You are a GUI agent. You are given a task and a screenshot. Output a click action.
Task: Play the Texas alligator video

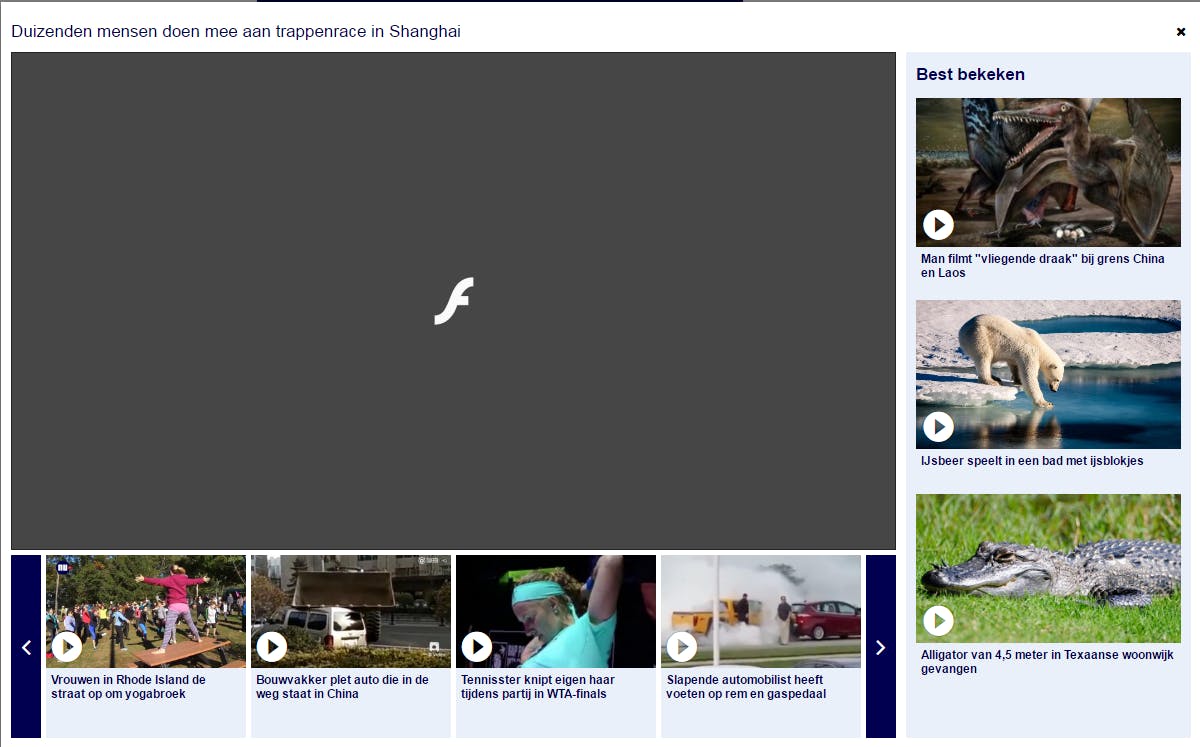tap(938, 621)
